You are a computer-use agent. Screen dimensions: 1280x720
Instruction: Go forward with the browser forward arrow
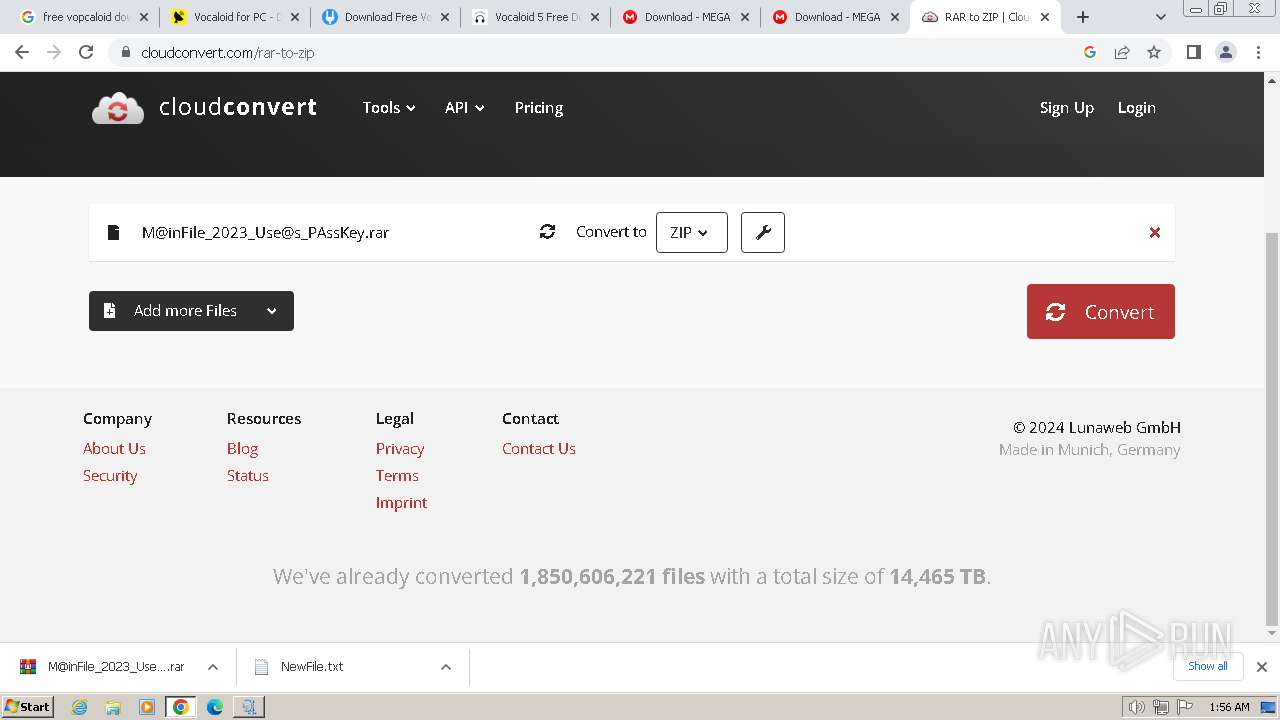click(54, 52)
